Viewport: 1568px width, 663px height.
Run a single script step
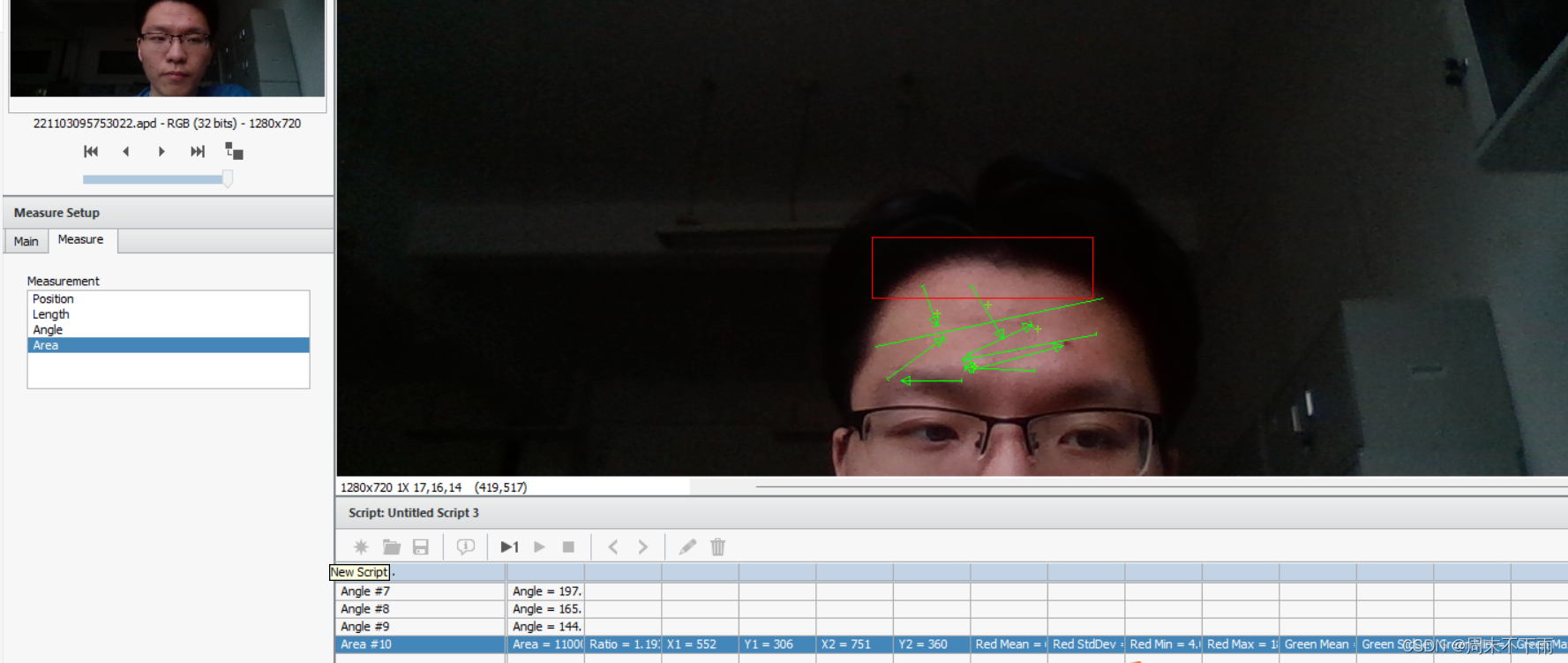click(x=509, y=547)
